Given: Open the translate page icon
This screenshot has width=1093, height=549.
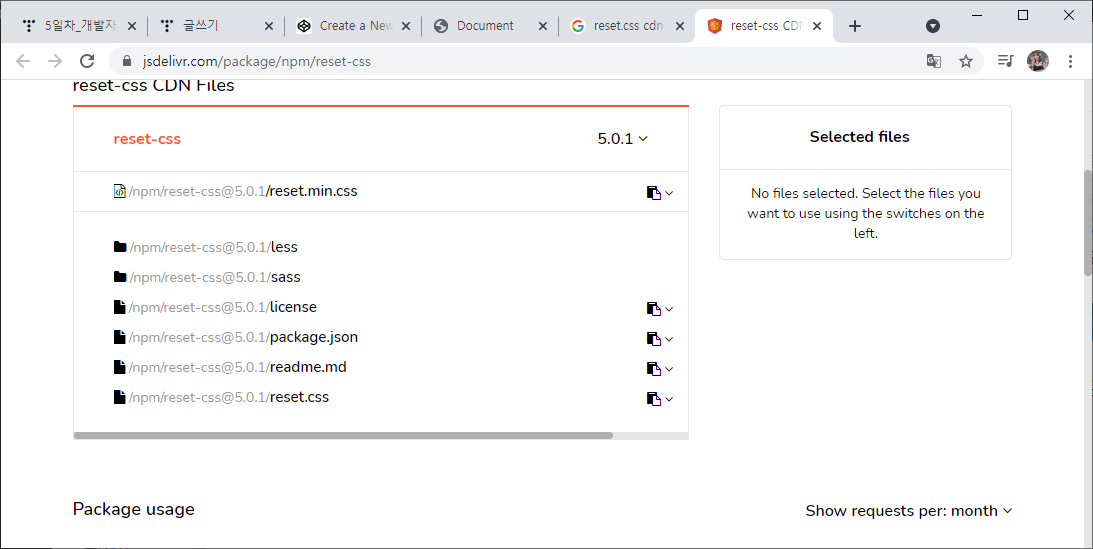Looking at the screenshot, I should [x=933, y=61].
